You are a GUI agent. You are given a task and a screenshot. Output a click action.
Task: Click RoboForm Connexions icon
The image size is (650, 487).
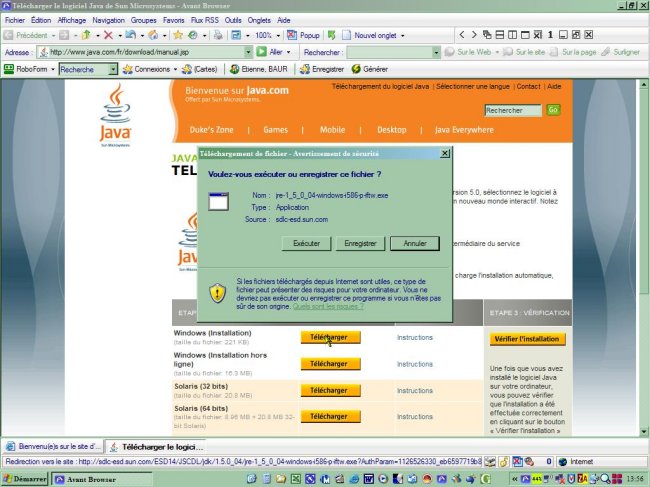pyautogui.click(x=128, y=69)
